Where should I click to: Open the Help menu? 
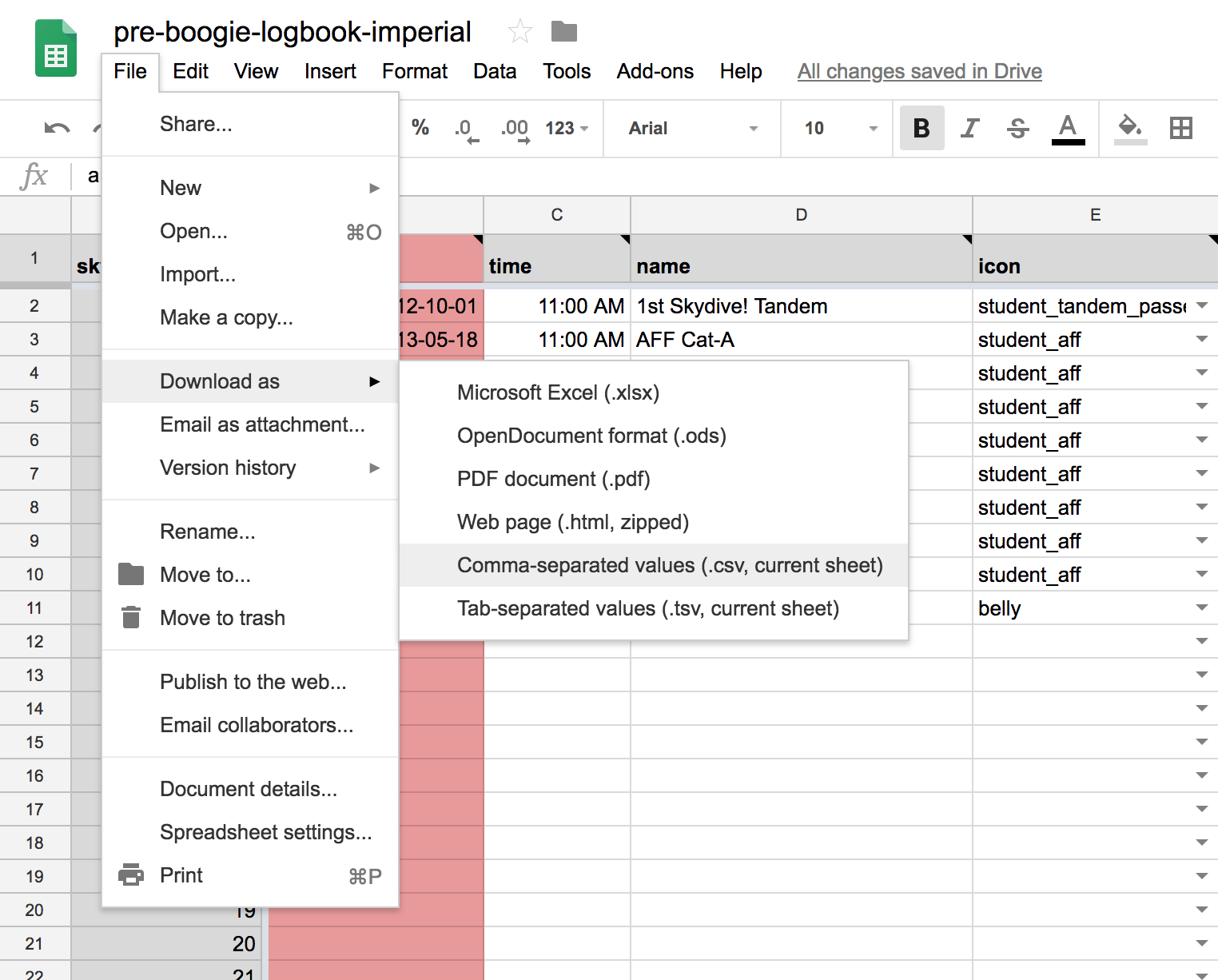coord(741,71)
